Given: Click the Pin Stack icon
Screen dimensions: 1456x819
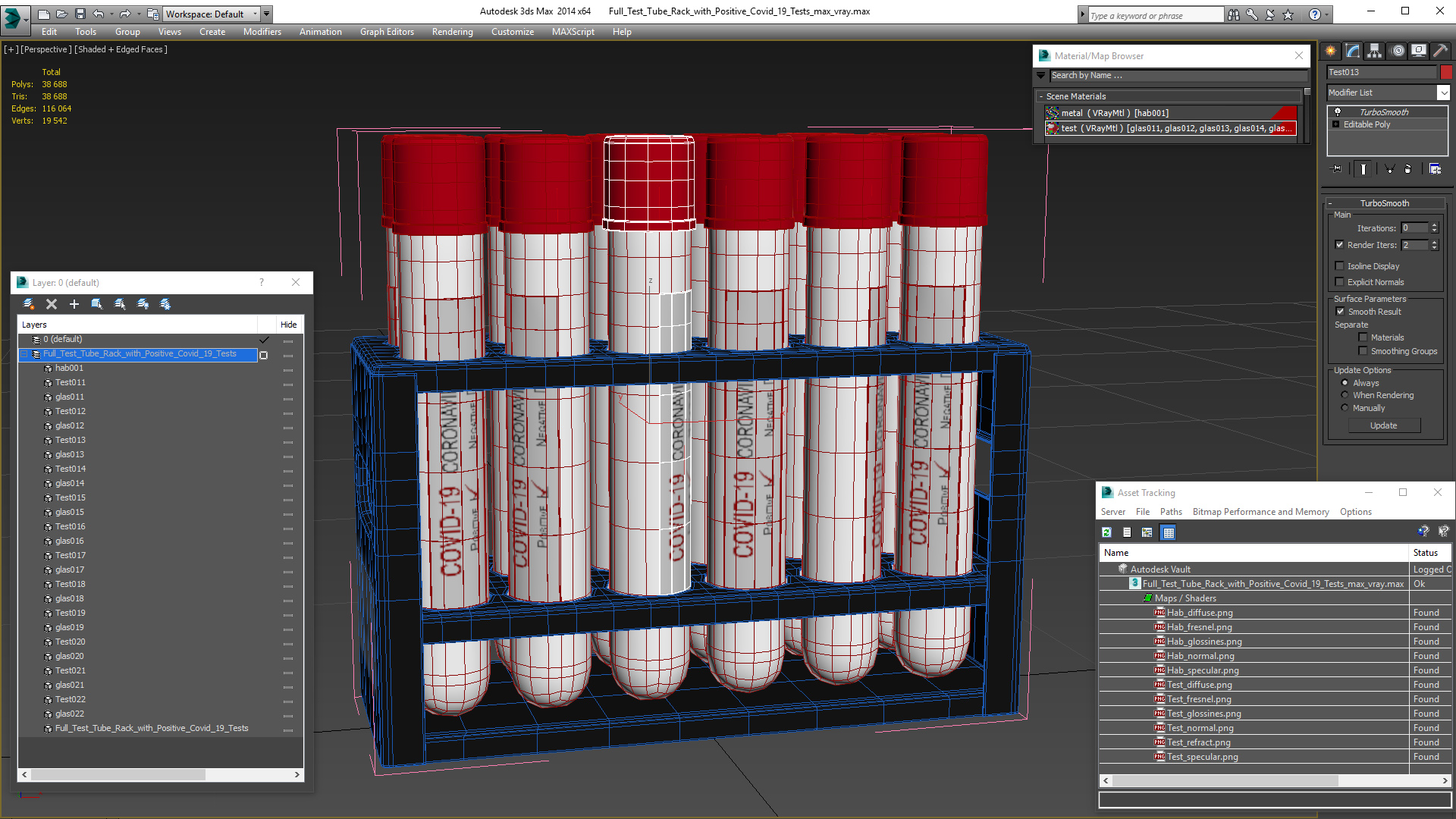Looking at the screenshot, I should coord(1337,169).
